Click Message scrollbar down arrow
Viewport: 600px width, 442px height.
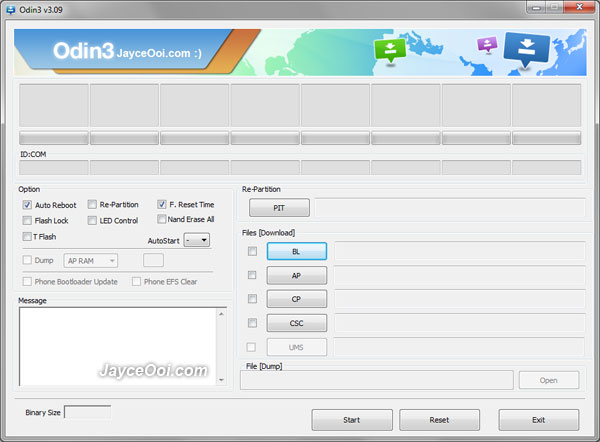[x=222, y=380]
